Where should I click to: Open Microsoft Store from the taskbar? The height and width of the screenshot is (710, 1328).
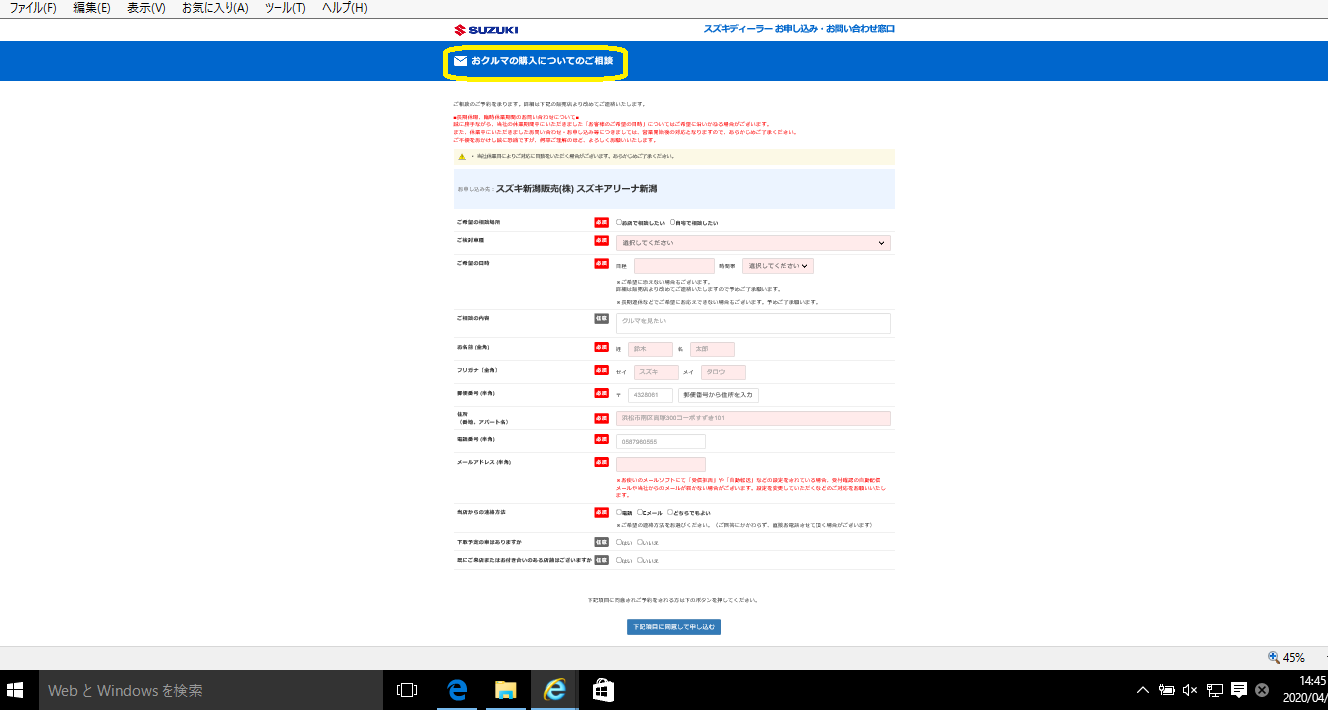pyautogui.click(x=602, y=690)
